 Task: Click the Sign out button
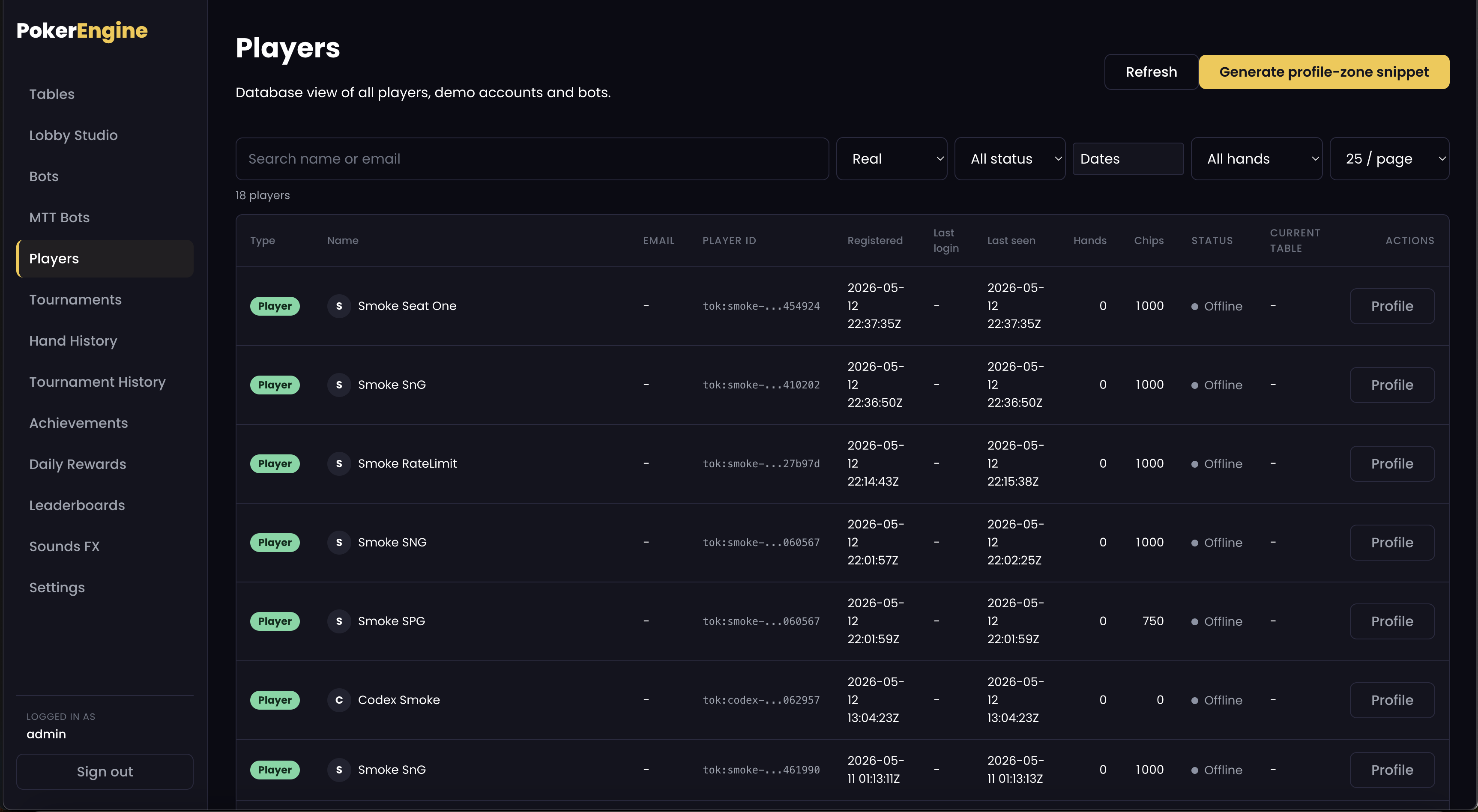pos(105,772)
